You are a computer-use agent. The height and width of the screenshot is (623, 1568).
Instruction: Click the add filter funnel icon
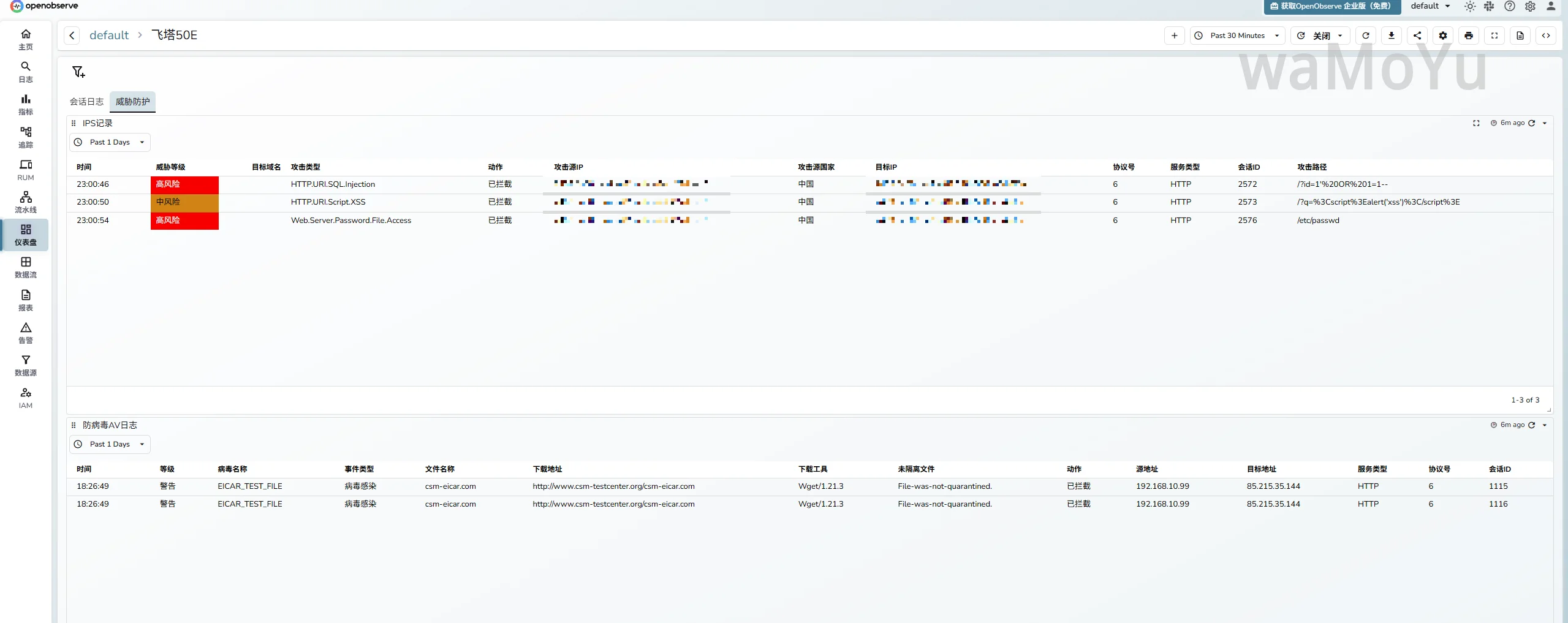pyautogui.click(x=78, y=72)
